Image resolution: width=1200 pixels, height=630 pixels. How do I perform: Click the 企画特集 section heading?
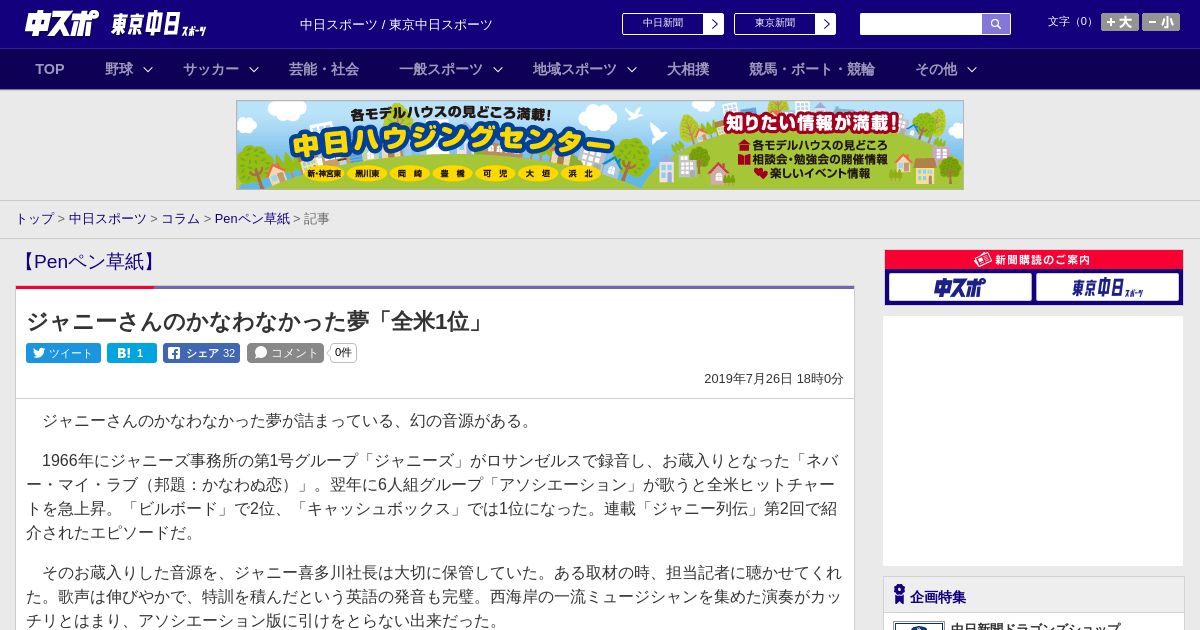coord(938,597)
